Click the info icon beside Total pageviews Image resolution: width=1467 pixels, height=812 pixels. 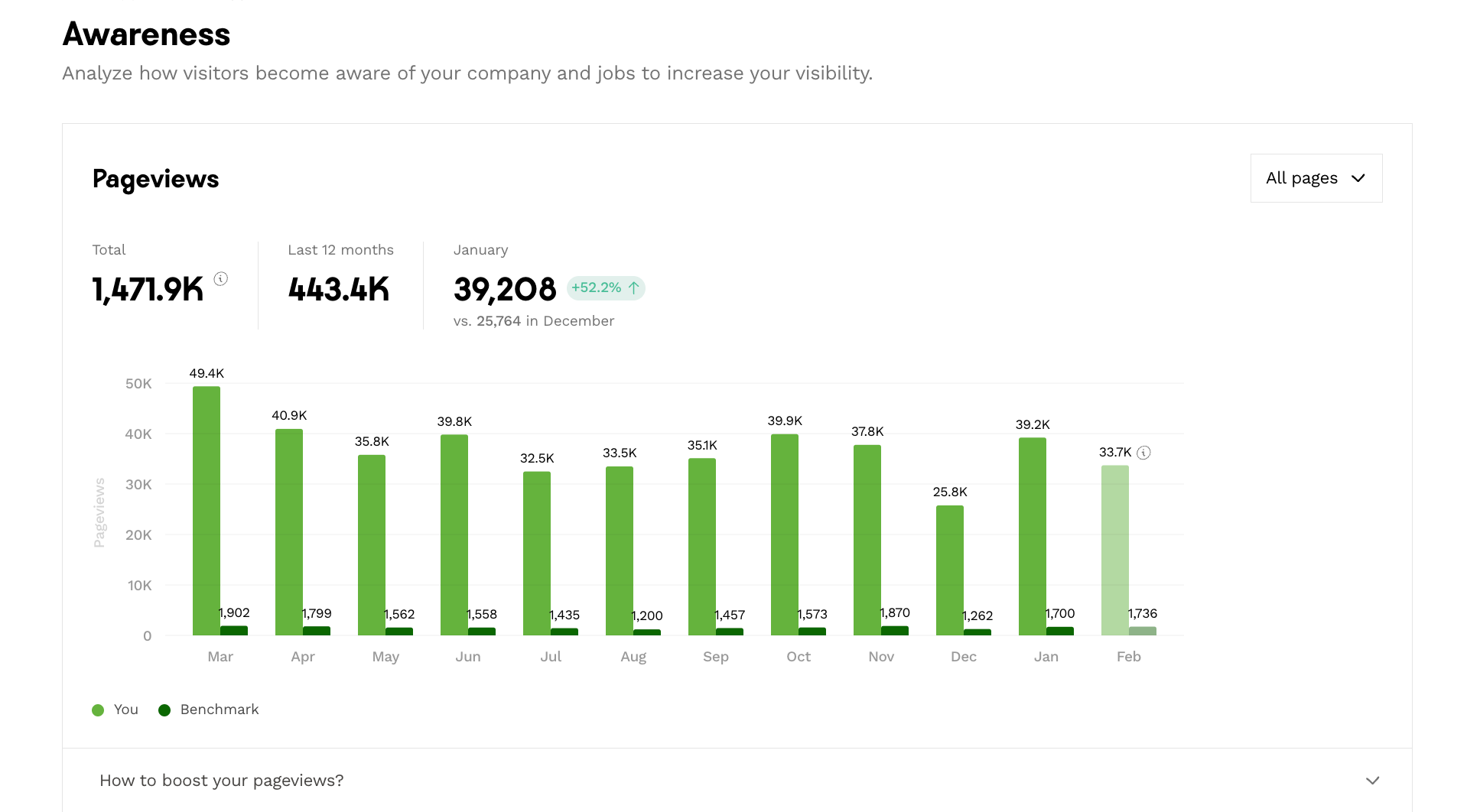click(x=221, y=279)
